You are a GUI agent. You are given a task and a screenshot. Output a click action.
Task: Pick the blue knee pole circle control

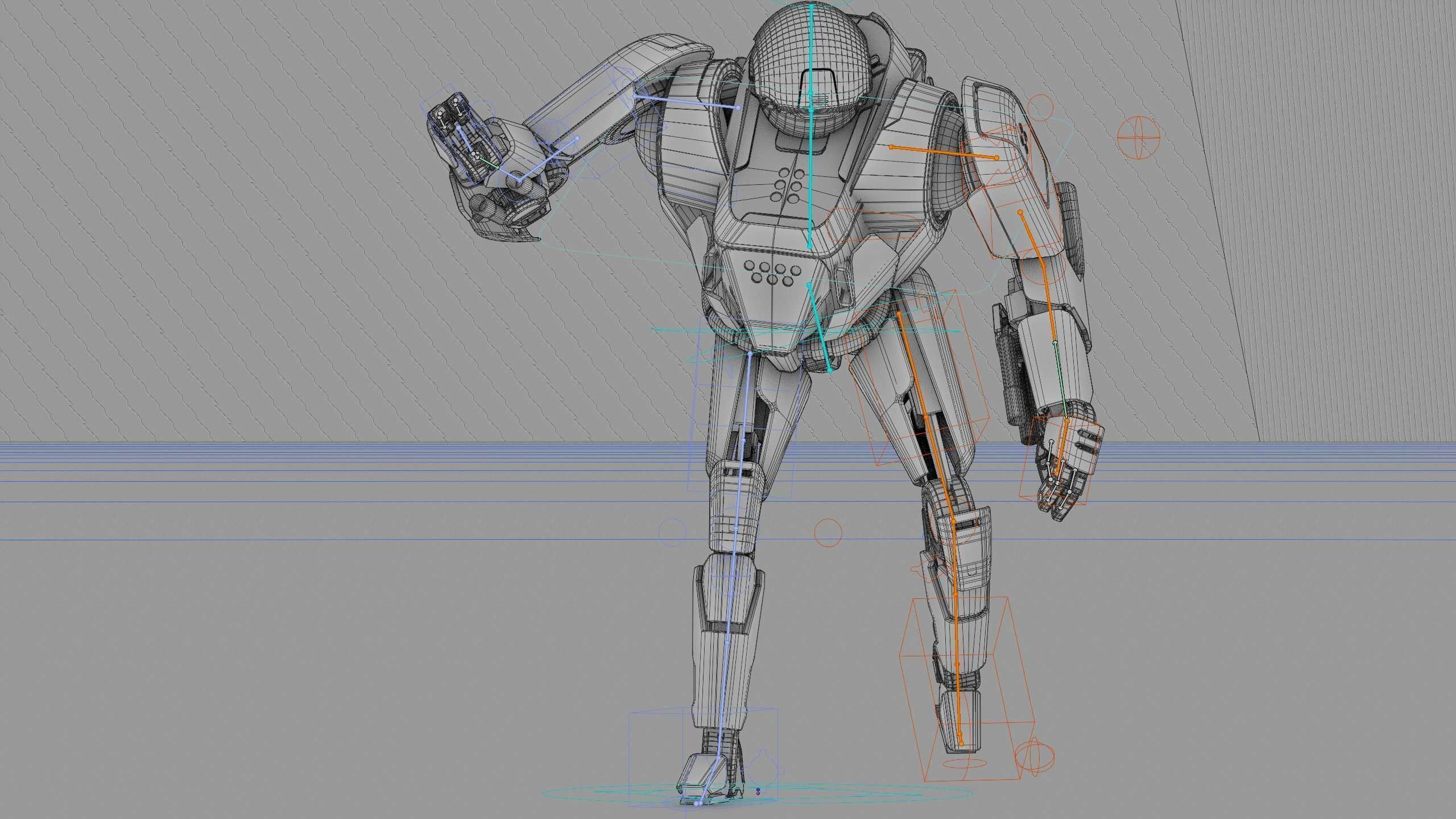672,533
